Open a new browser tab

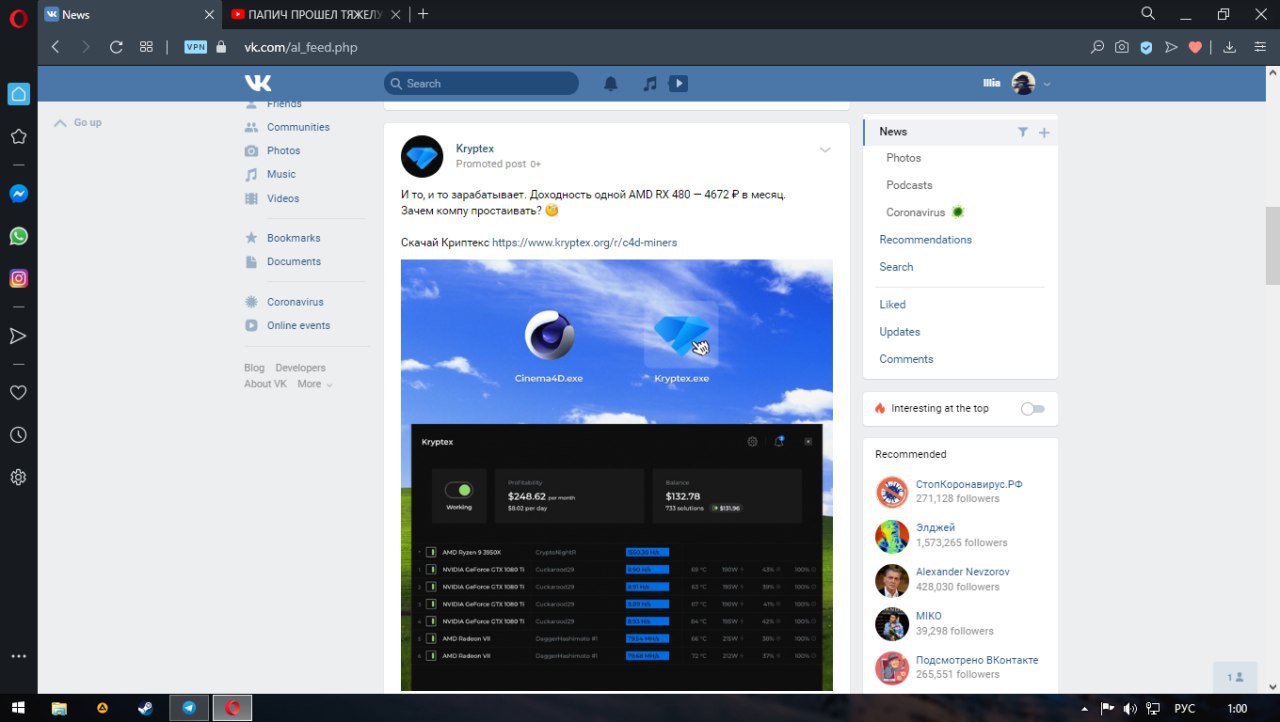click(423, 14)
